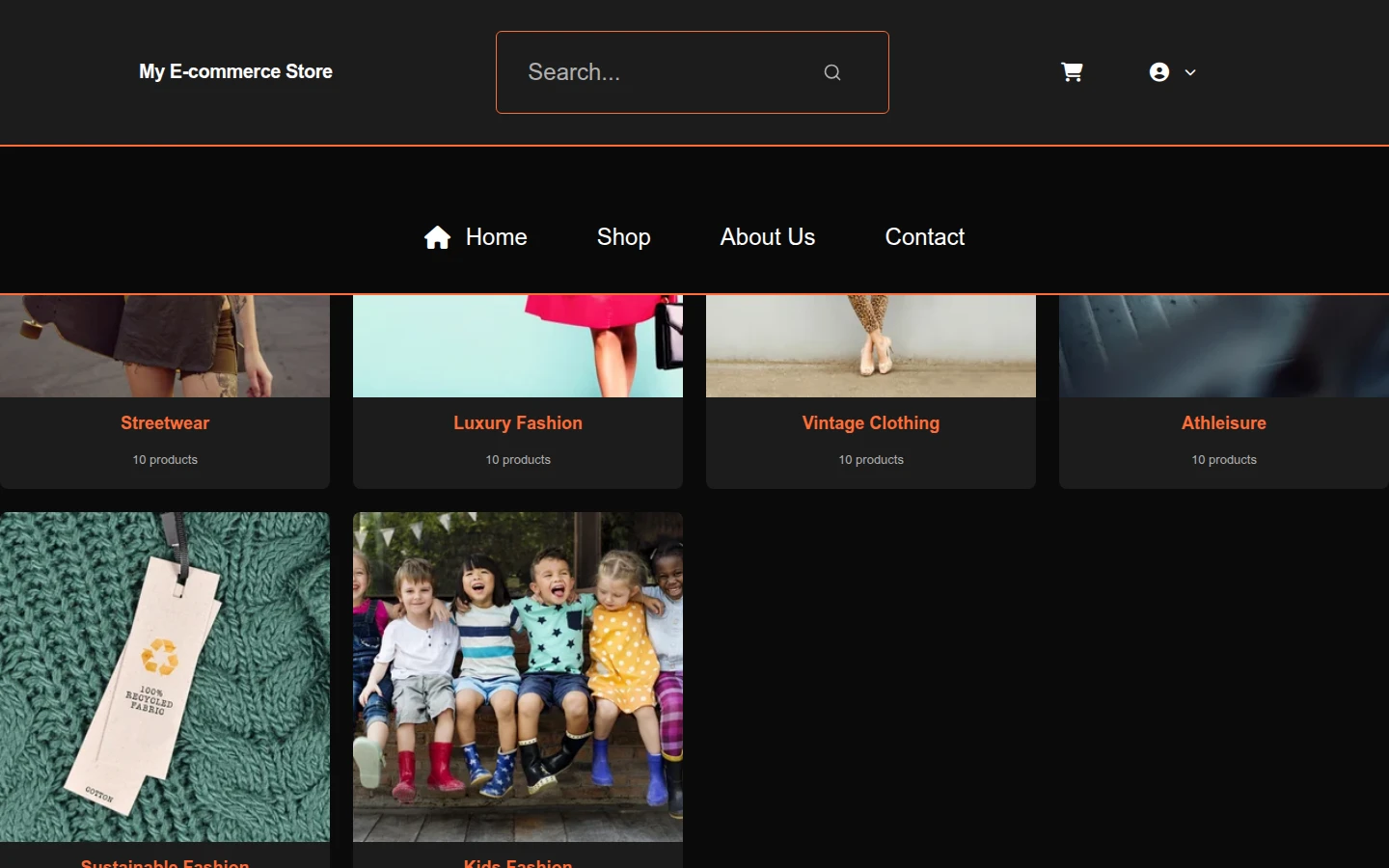
Task: Open the Athleisure category link
Action: point(1224,423)
